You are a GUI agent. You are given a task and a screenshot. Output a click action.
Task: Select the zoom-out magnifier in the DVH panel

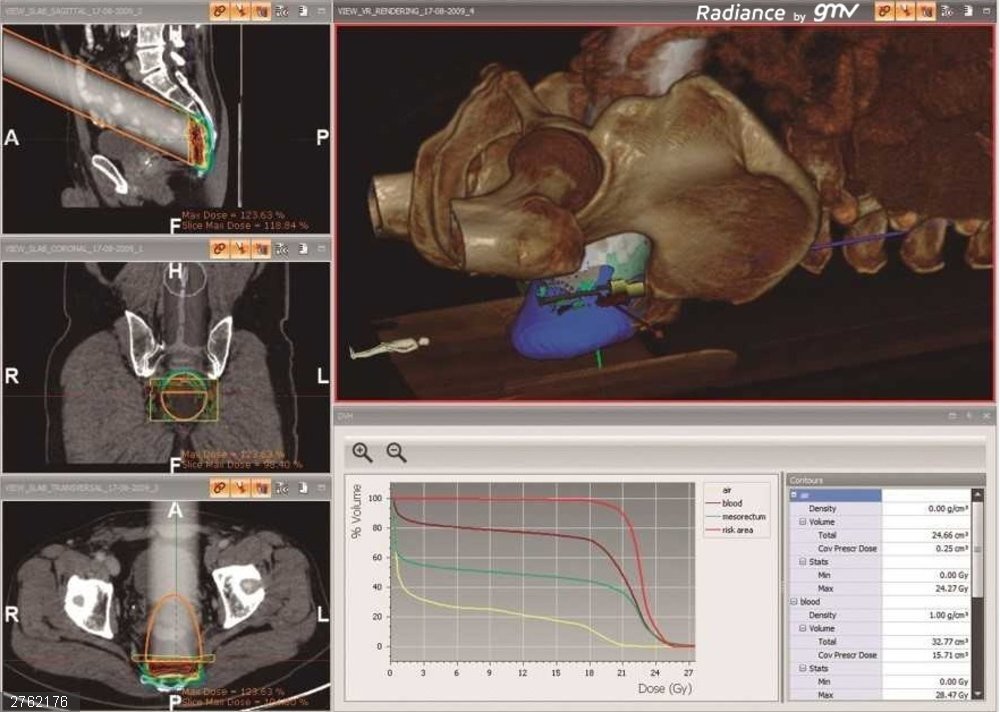(x=394, y=452)
